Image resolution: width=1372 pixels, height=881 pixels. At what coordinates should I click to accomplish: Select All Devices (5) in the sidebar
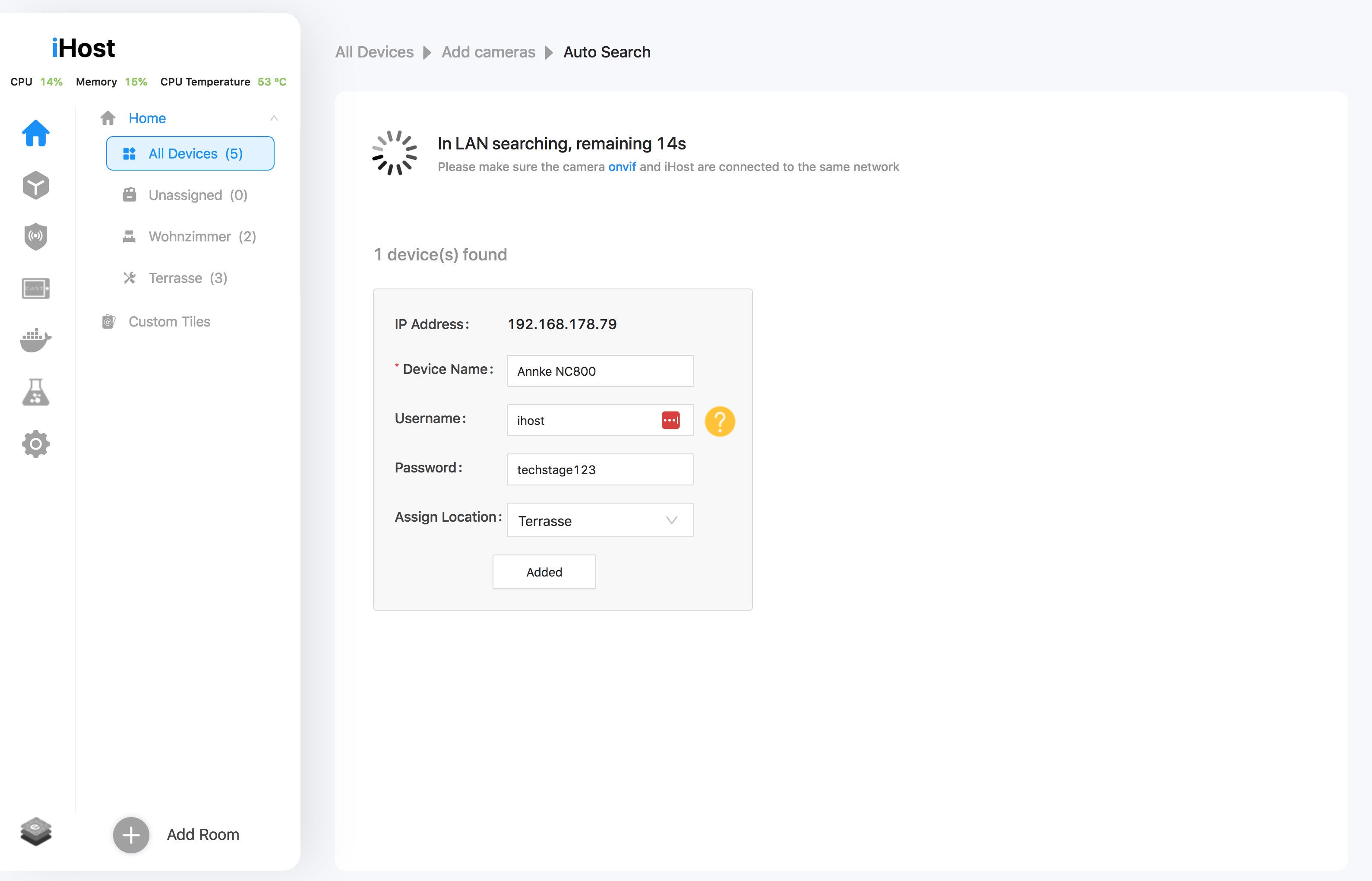click(190, 153)
